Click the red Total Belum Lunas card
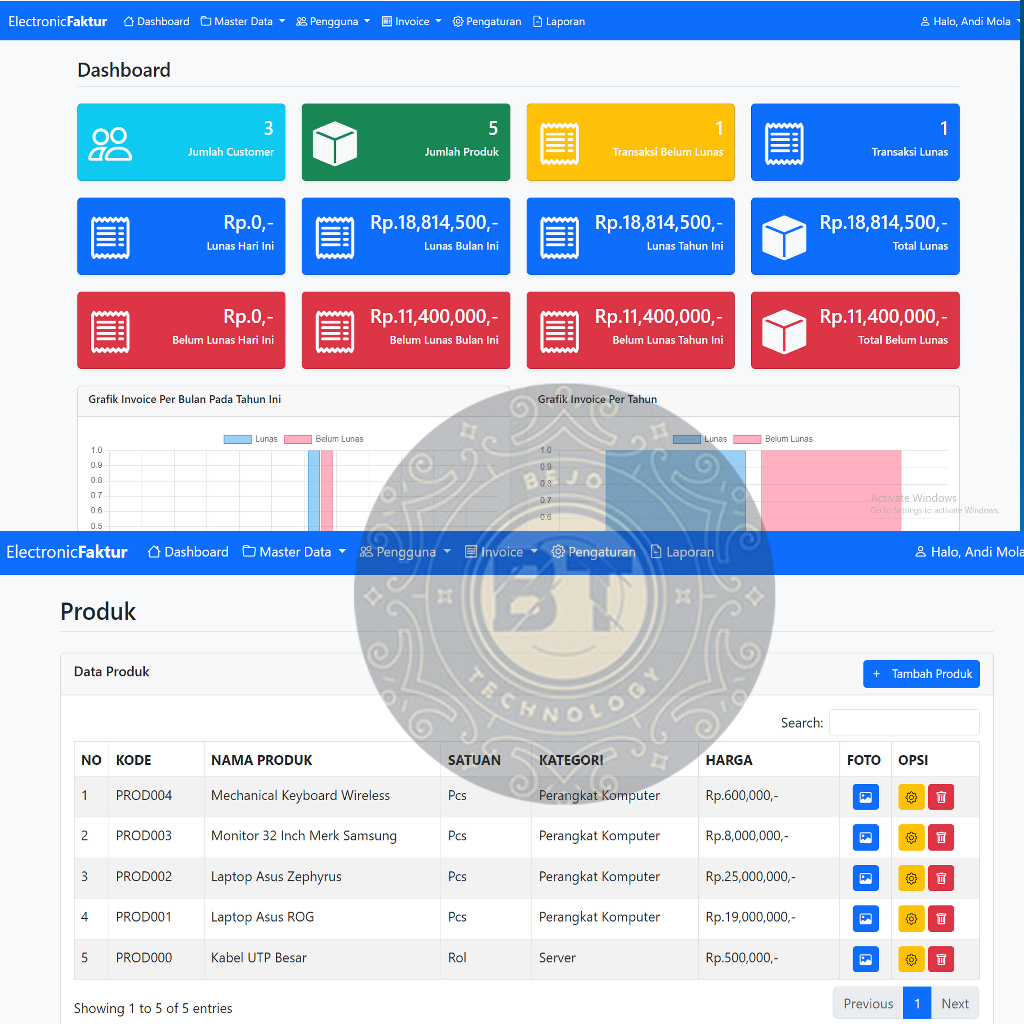 pos(855,330)
